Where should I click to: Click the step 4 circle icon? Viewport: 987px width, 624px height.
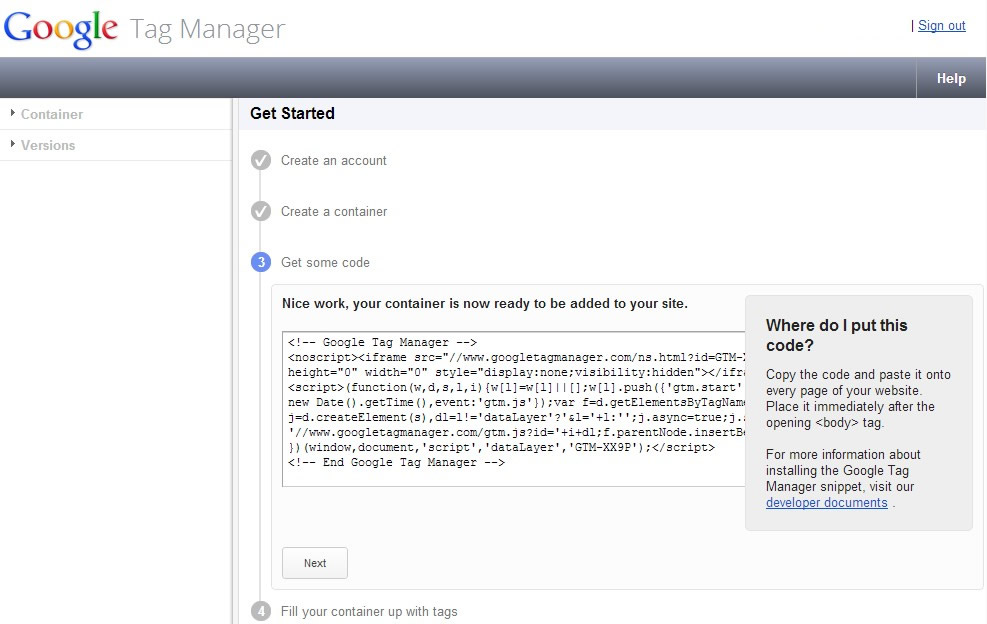(261, 611)
